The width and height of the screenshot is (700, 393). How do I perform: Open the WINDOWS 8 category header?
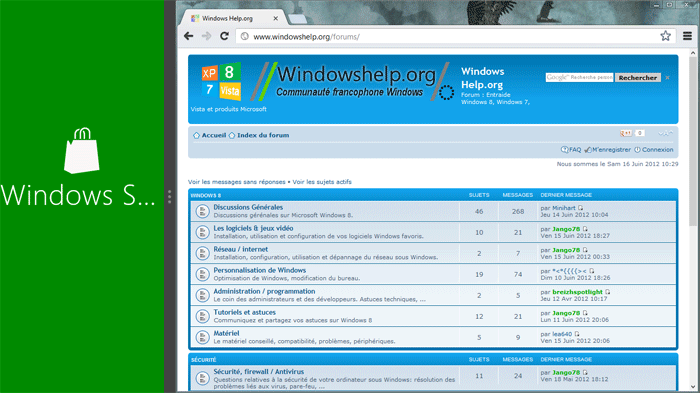click(206, 195)
